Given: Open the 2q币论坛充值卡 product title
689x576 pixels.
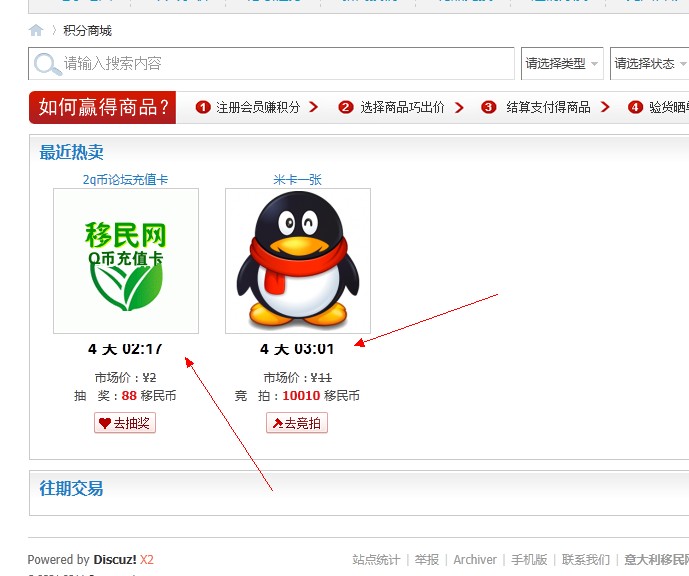Looking at the screenshot, I should click(126, 179).
